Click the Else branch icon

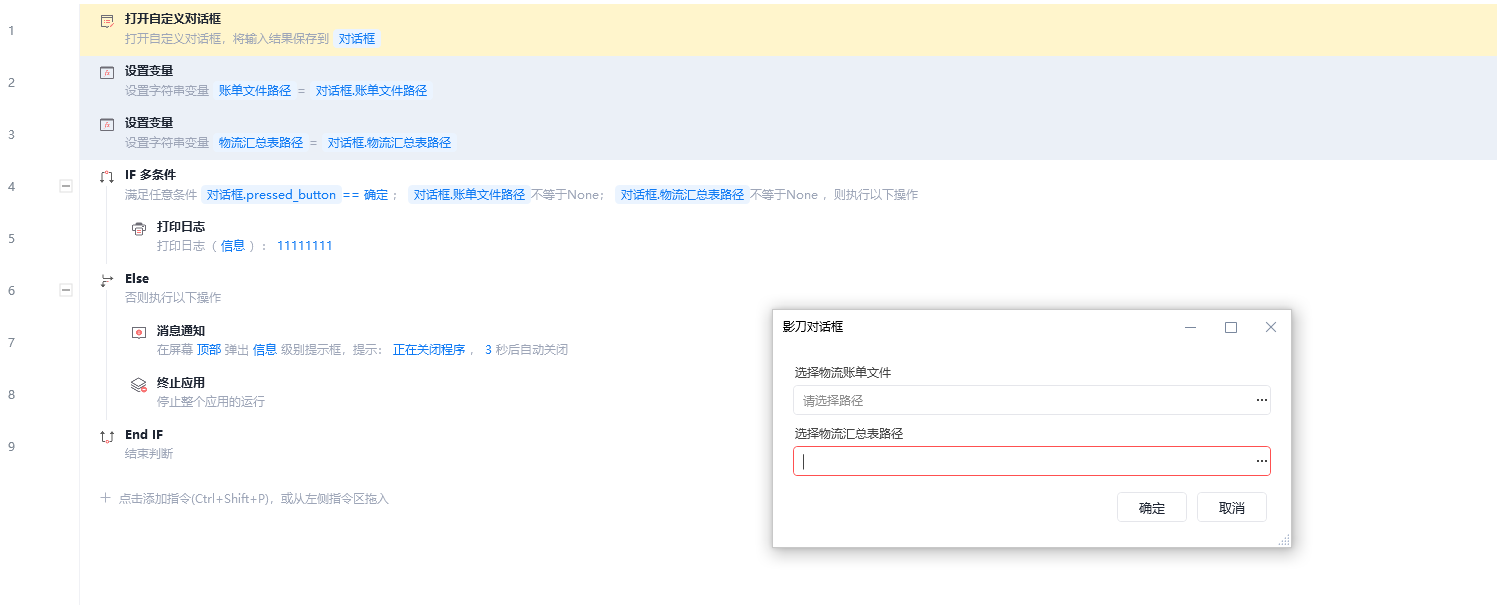[x=107, y=280]
